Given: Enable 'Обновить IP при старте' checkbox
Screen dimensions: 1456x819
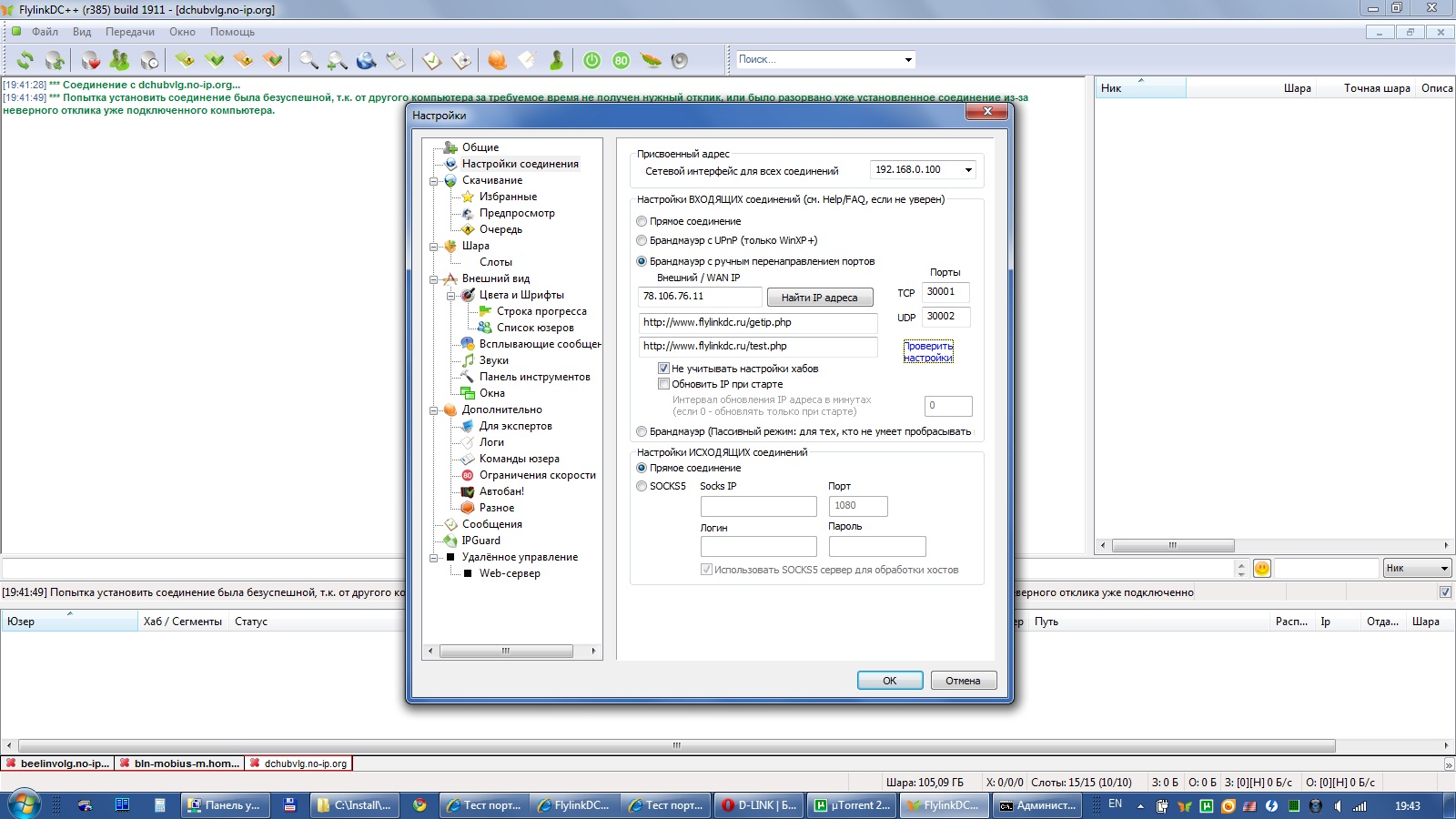Looking at the screenshot, I should point(663,384).
